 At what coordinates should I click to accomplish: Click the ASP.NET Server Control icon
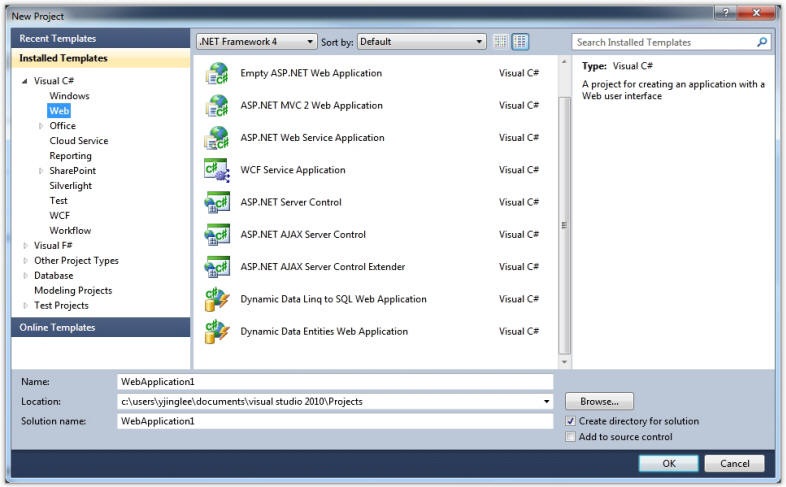pos(217,202)
